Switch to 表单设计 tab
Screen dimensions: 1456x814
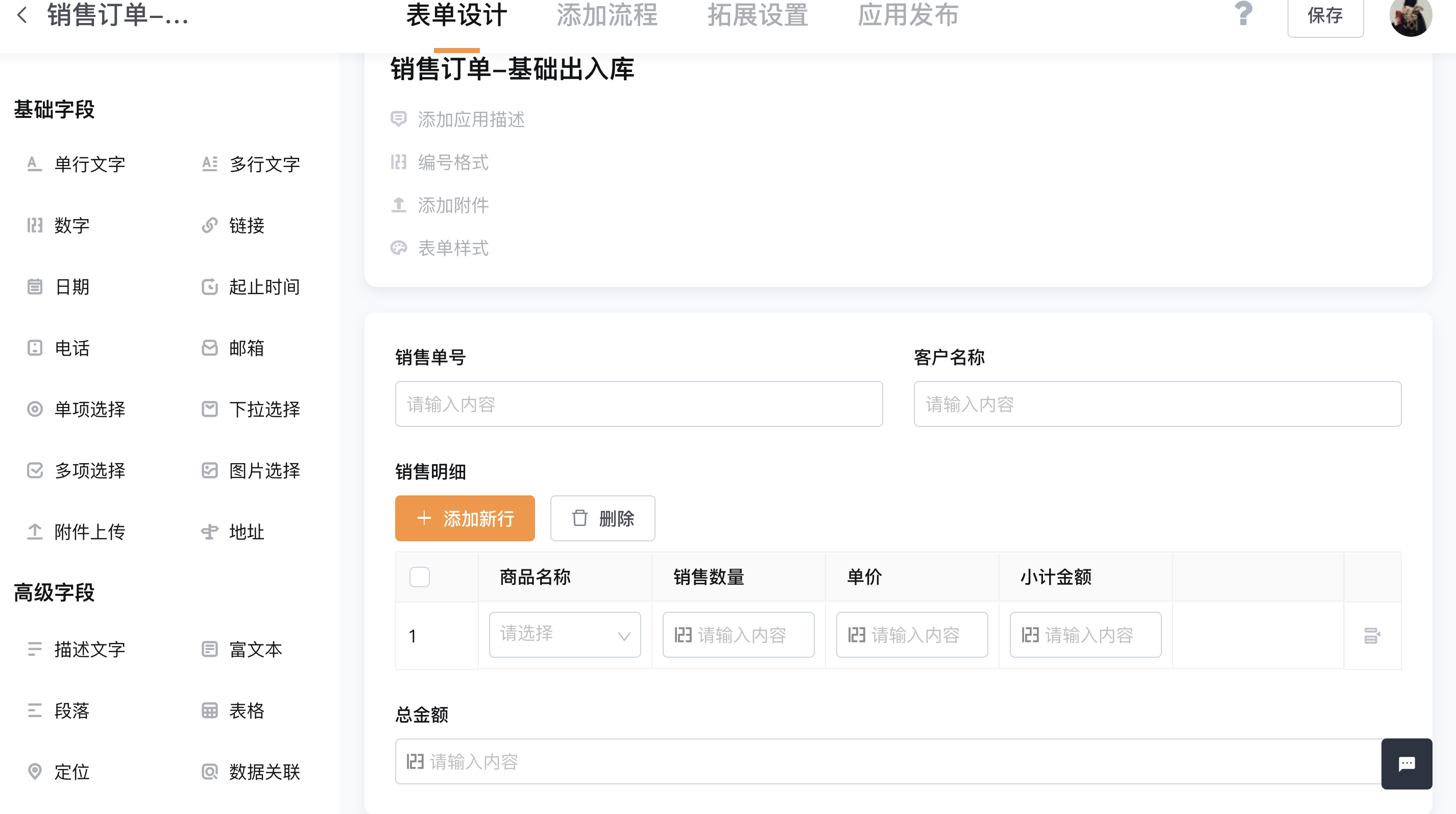click(456, 15)
